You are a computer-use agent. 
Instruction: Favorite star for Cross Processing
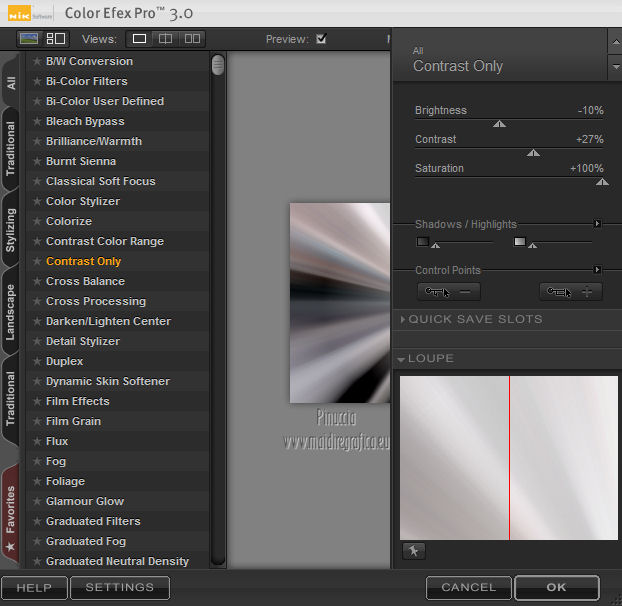tap(37, 301)
